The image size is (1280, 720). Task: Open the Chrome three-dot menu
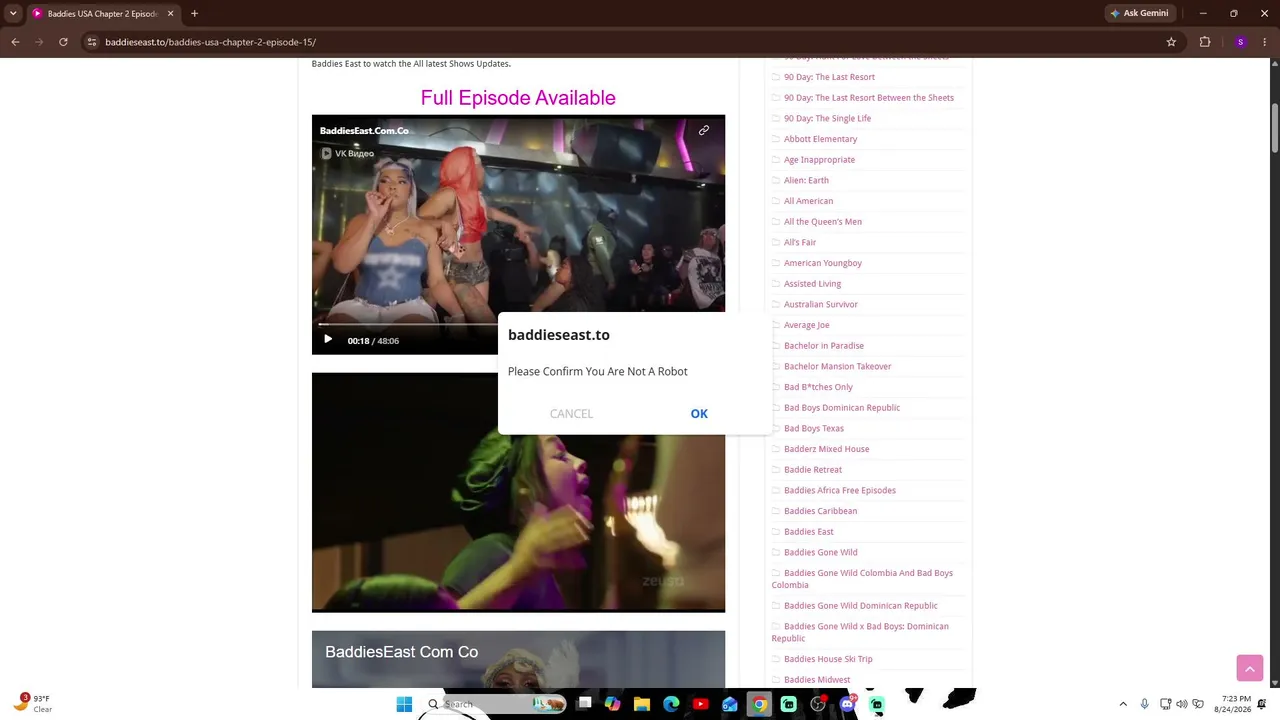point(1265,42)
